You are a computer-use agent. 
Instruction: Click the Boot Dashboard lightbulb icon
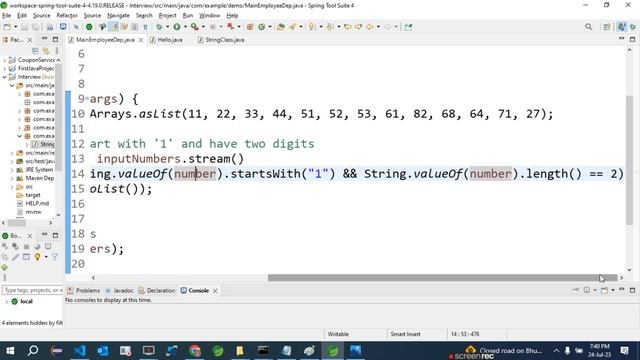pyautogui.click(x=38, y=257)
